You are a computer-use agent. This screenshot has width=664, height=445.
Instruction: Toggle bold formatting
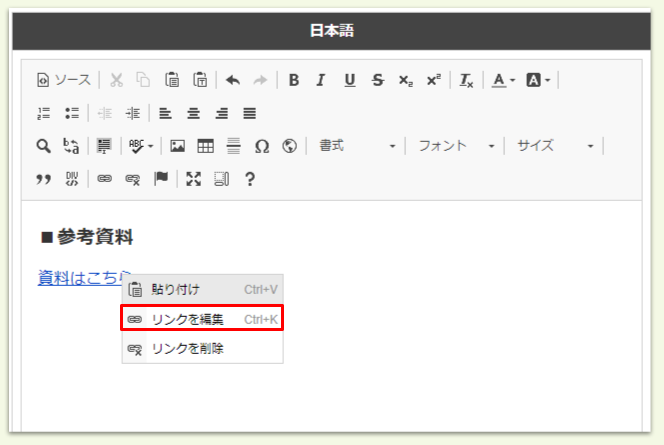pyautogui.click(x=293, y=80)
